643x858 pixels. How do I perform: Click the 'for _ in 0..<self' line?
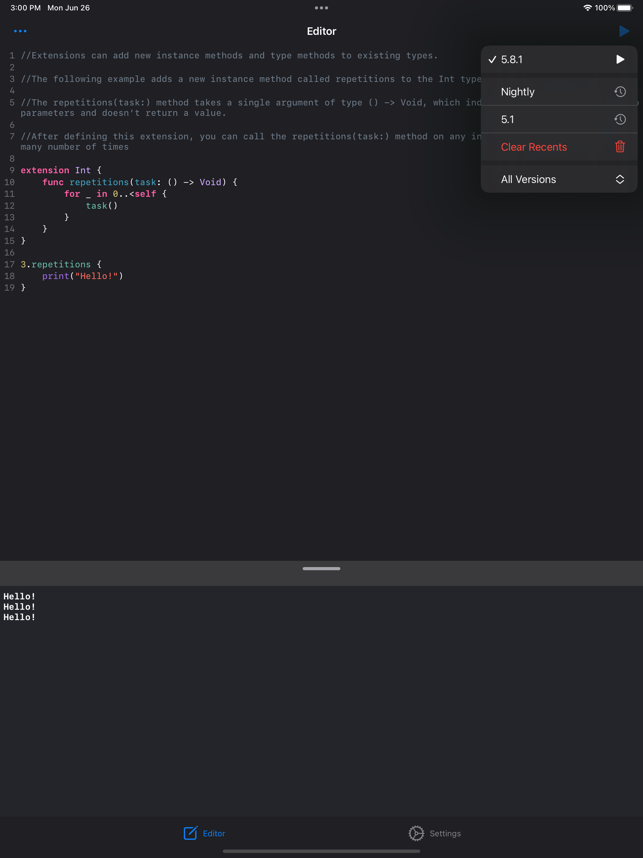(115, 194)
